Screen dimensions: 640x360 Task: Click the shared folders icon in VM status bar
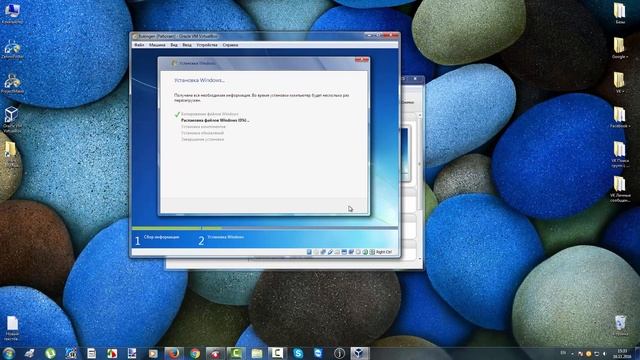point(337,252)
